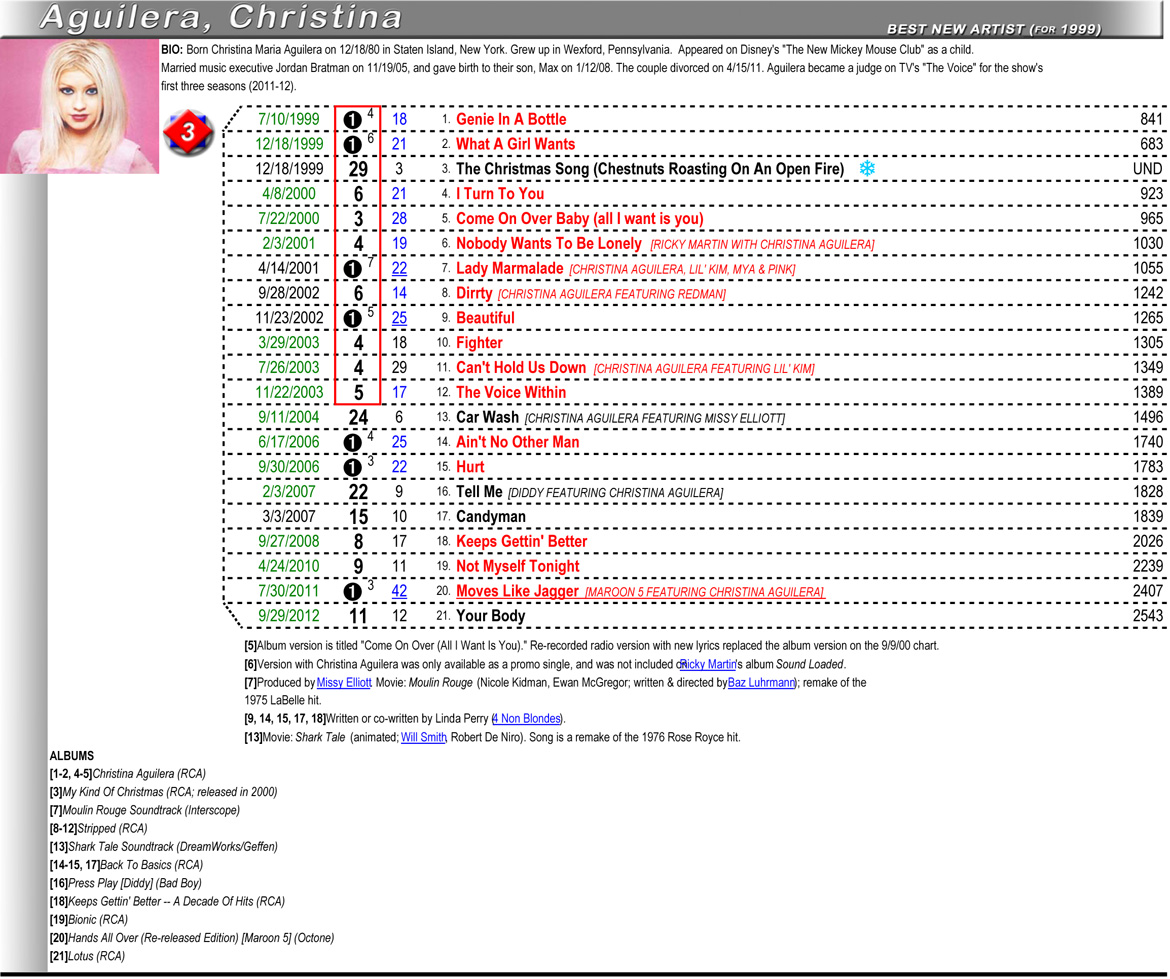Click the number-one circle on the Genie In A Bottle row

[x=352, y=119]
